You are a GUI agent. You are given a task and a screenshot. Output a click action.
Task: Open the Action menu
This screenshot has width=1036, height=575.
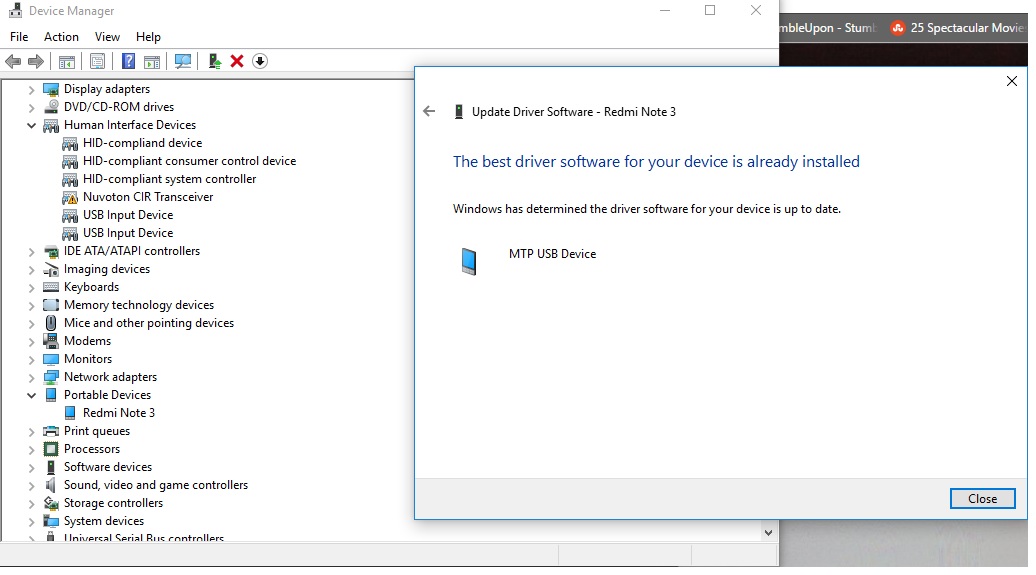pyautogui.click(x=61, y=37)
